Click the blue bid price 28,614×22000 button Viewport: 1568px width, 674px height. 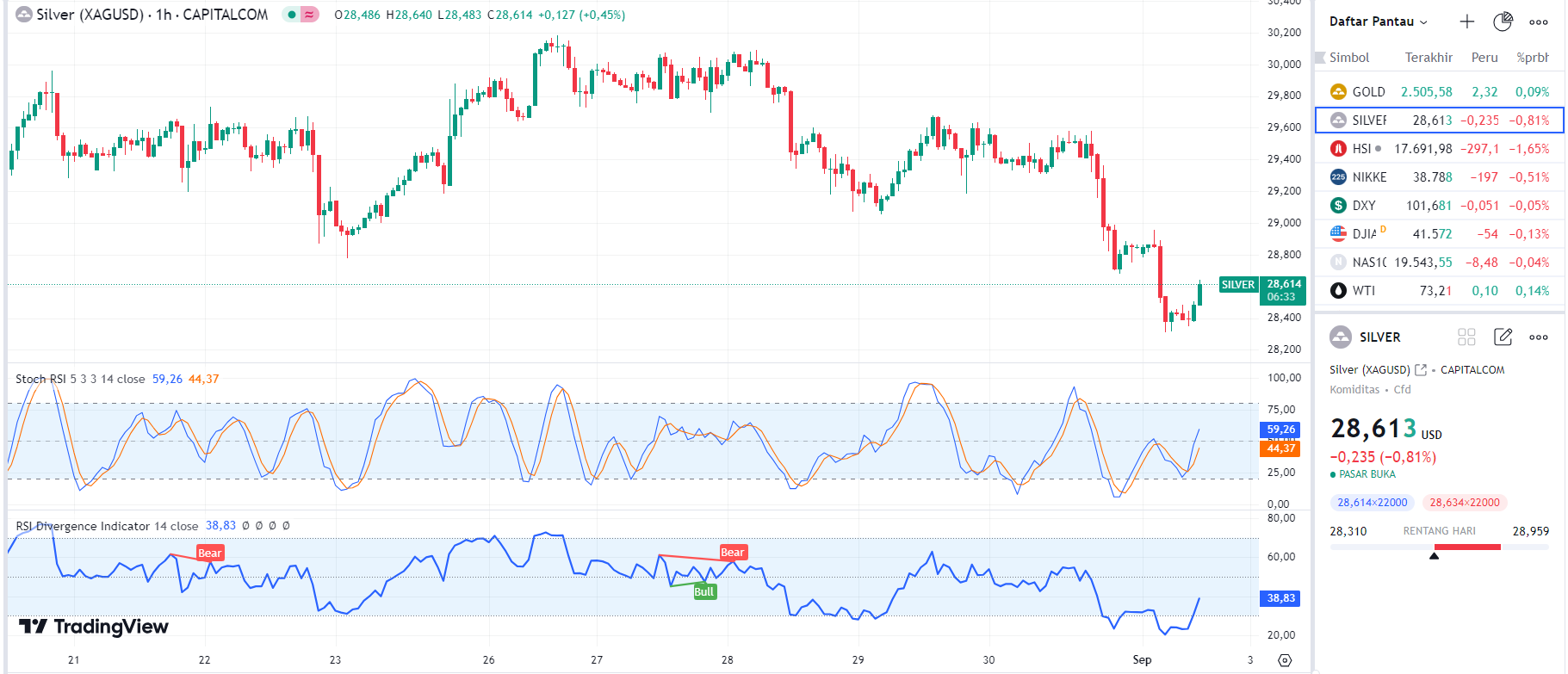click(1372, 503)
